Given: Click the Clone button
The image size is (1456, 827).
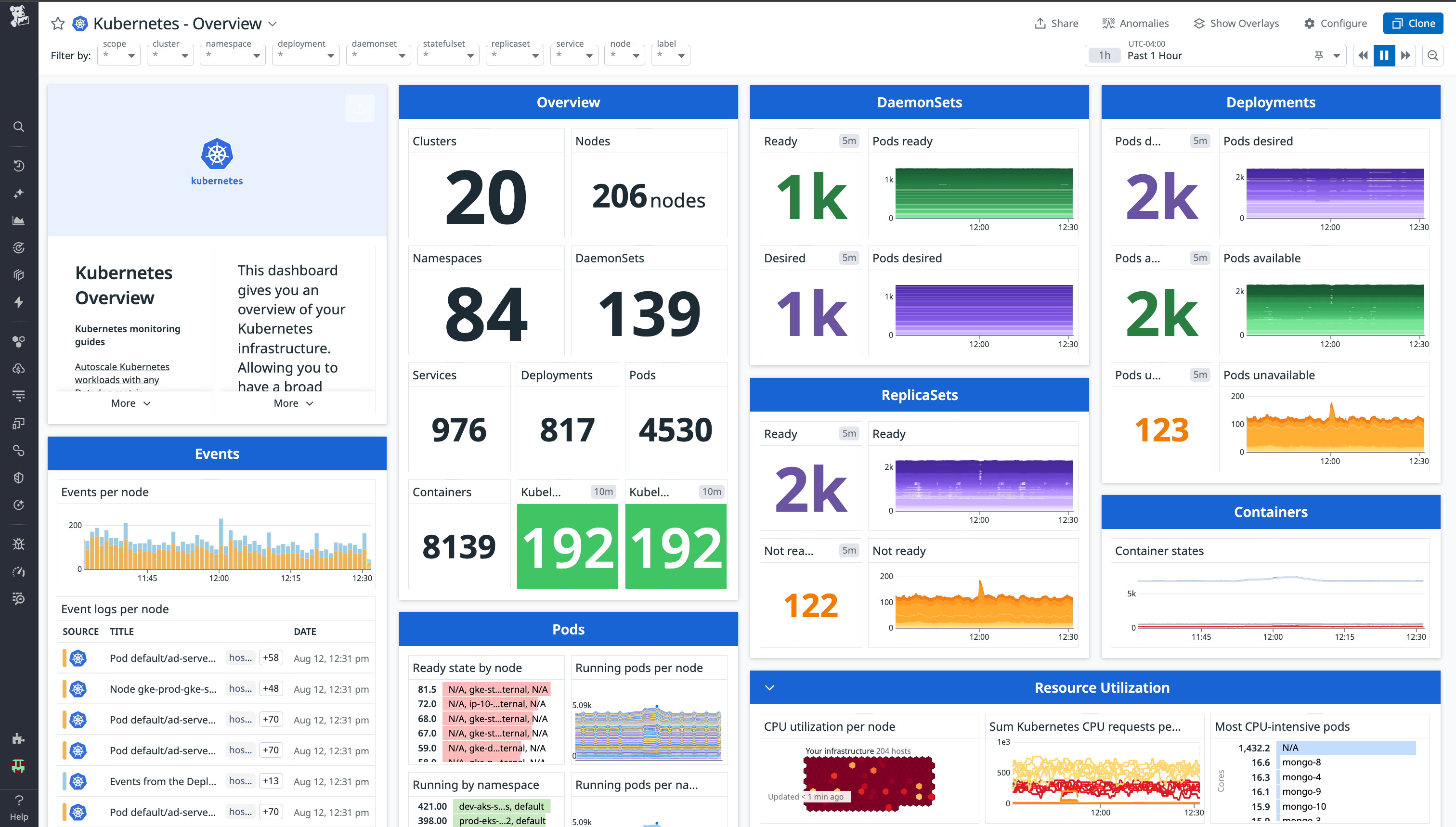Looking at the screenshot, I should pos(1413,23).
